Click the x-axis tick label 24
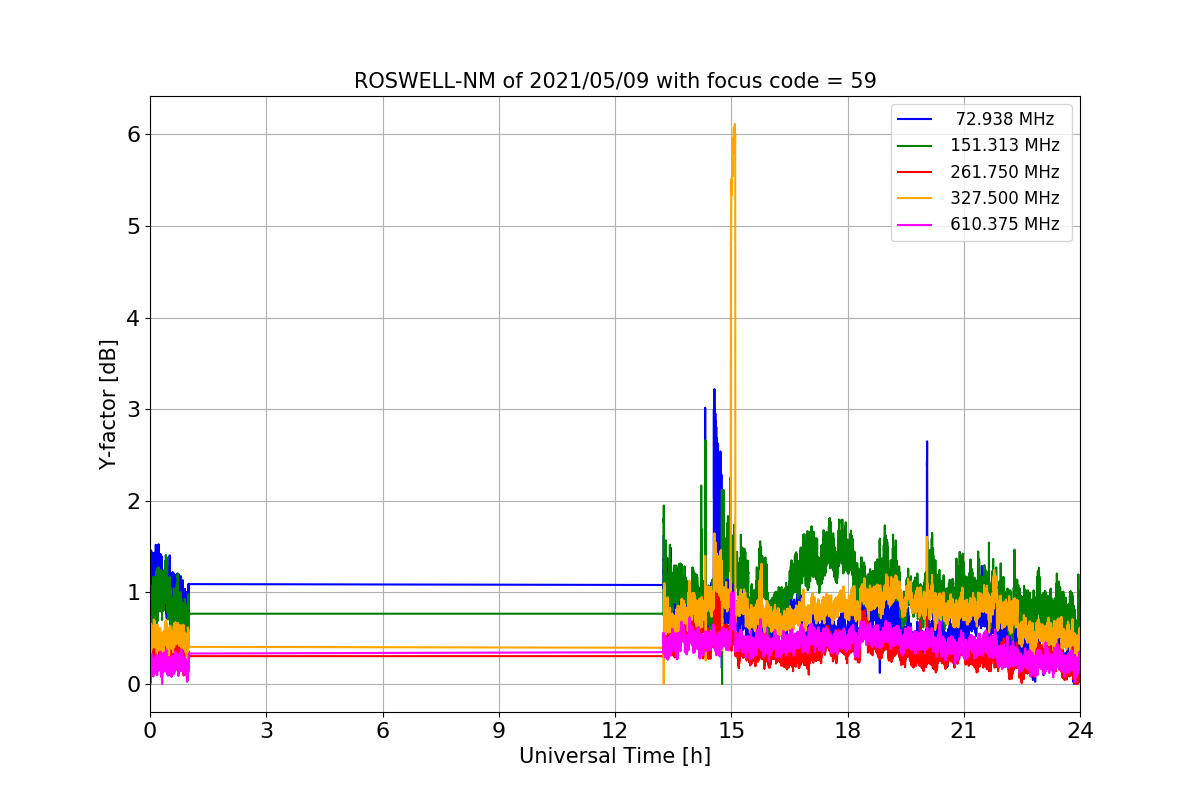Screen dimensions: 1200x800 coord(1080,730)
